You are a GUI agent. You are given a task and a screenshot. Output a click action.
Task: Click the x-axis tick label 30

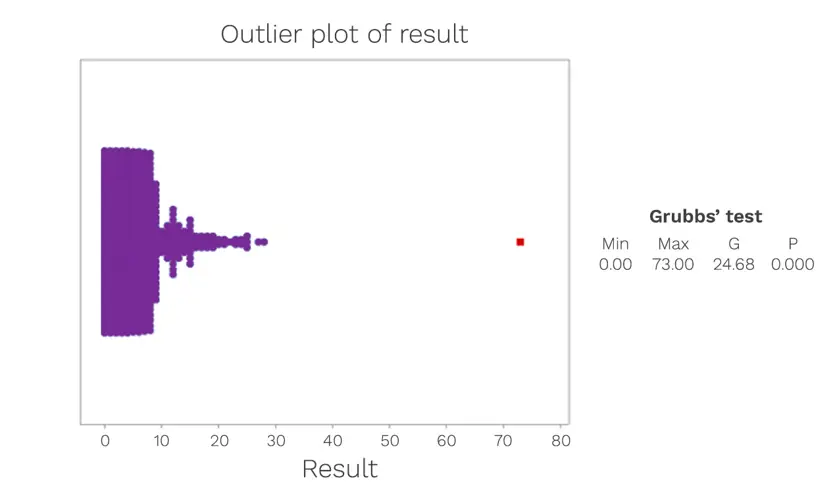(276, 440)
